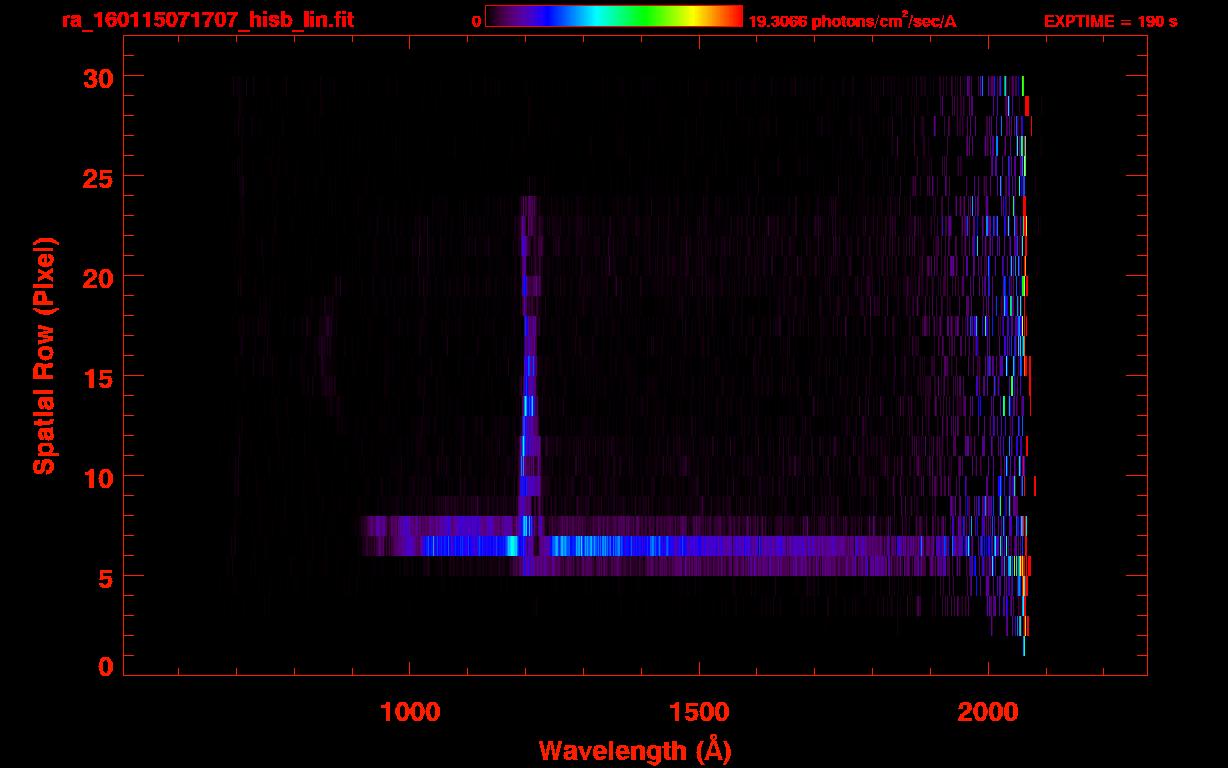The image size is (1228, 768).
Task: Click the filename ra_160115071707_hisb_lin.fit
Action: [x=207, y=20]
